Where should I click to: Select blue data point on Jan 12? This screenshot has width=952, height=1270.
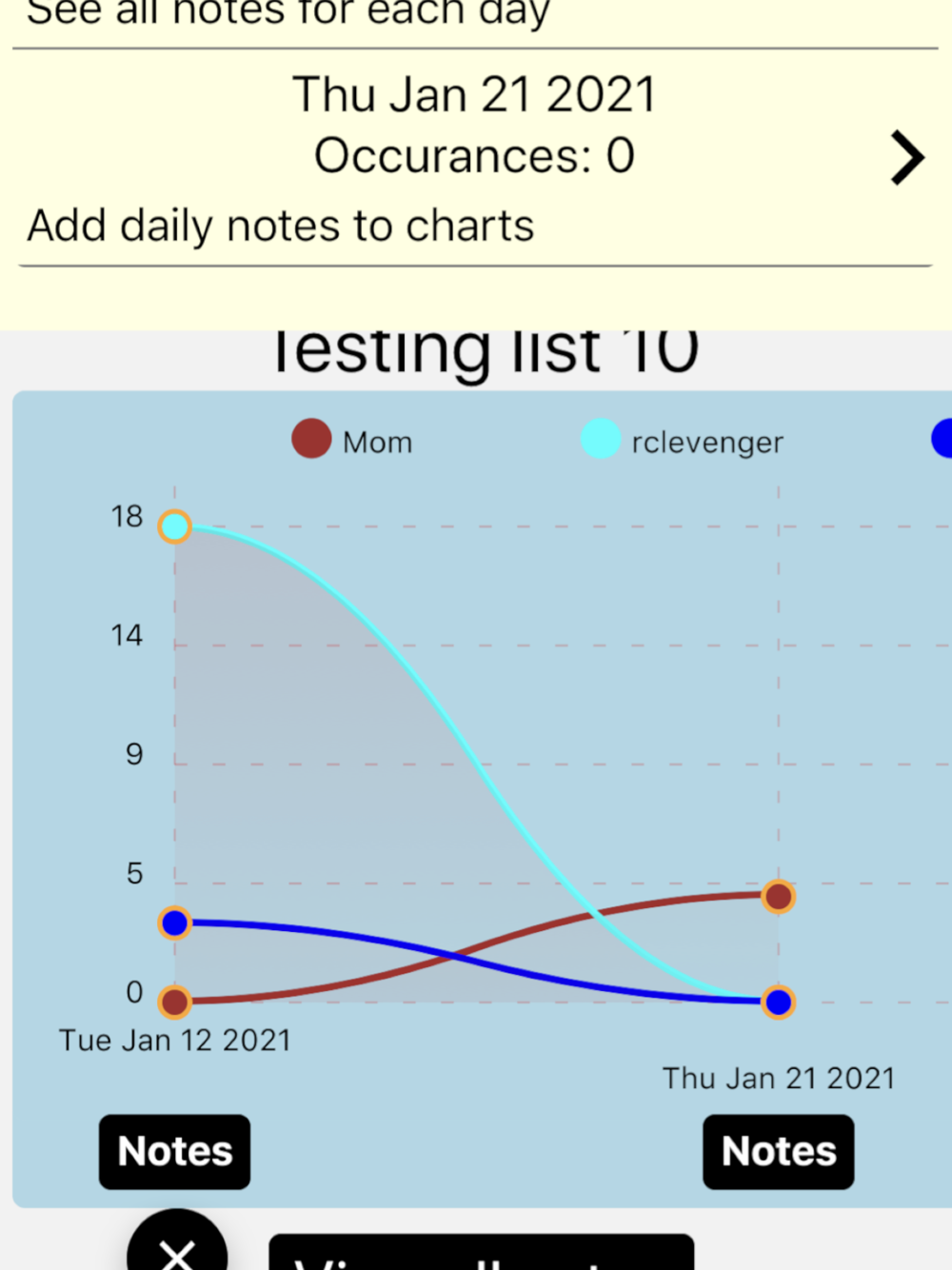pos(175,923)
